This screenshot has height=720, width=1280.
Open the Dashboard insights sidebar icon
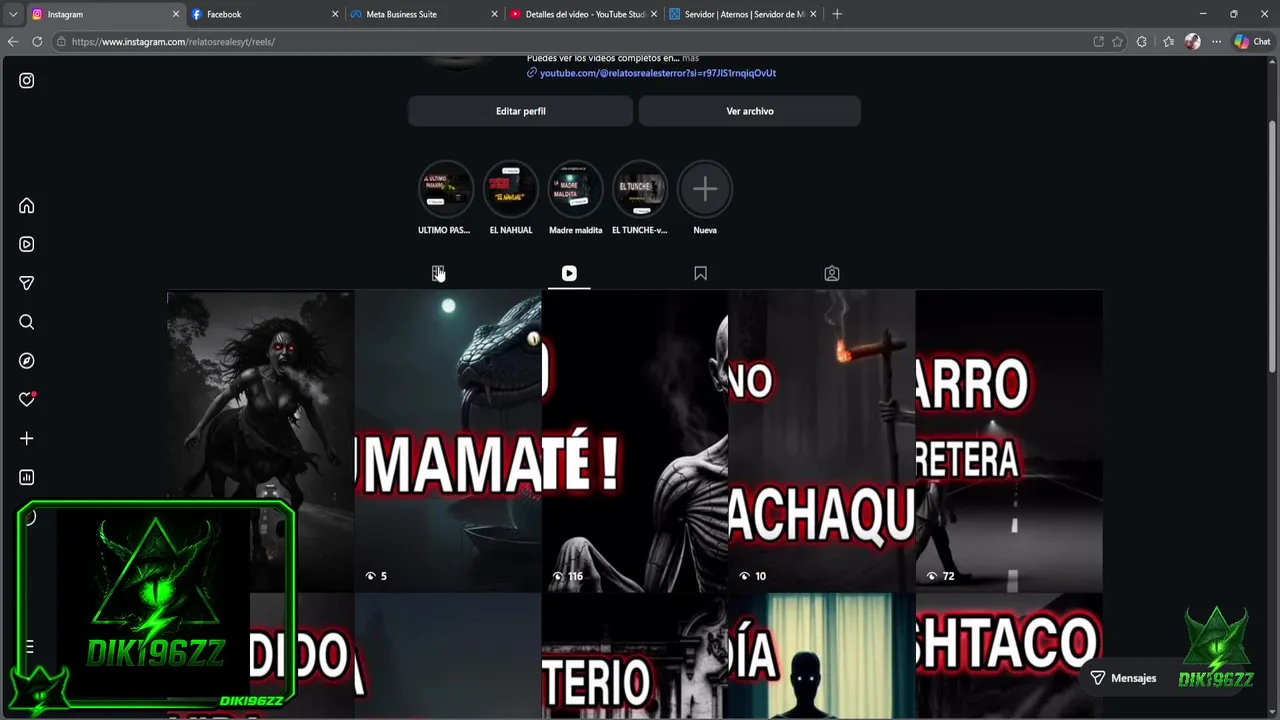(x=27, y=477)
